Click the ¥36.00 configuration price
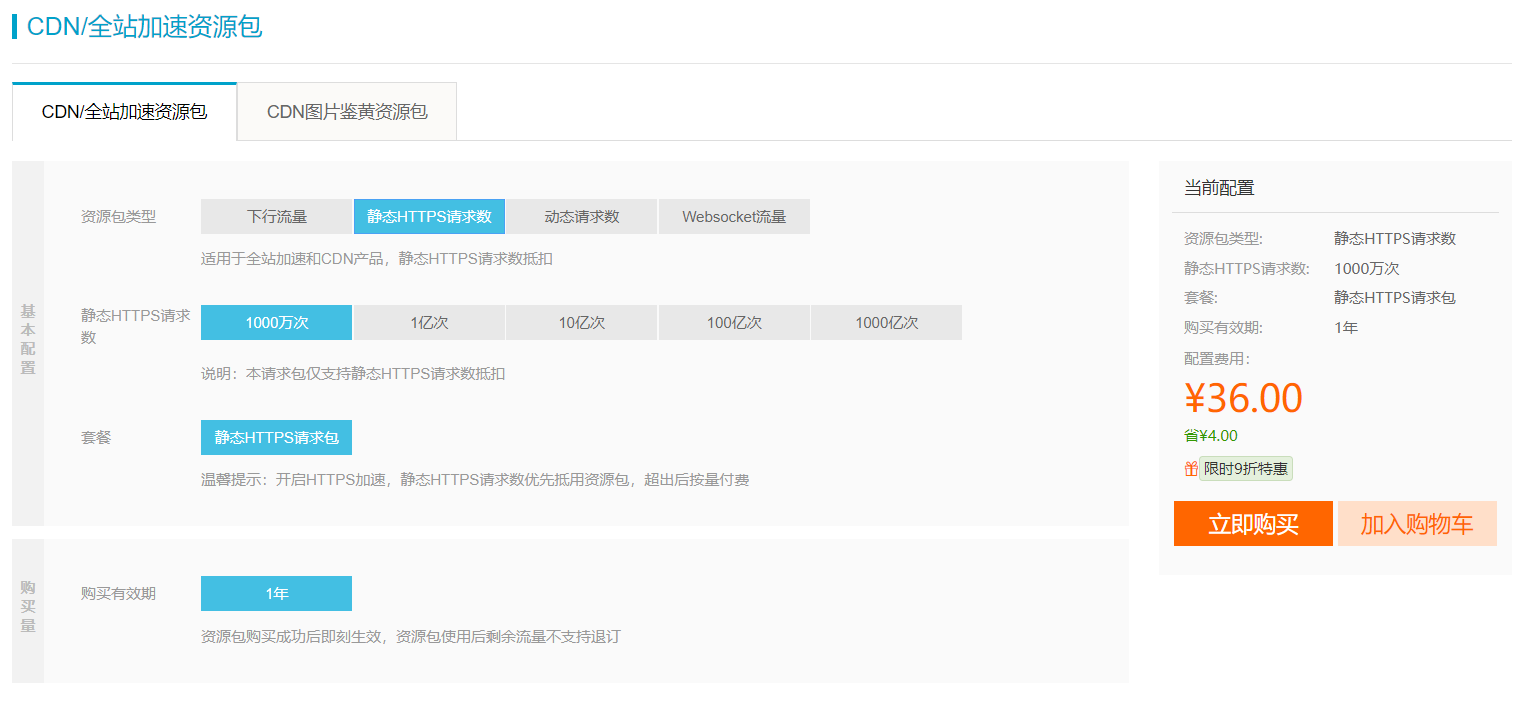This screenshot has width=1527, height=701. click(x=1243, y=398)
